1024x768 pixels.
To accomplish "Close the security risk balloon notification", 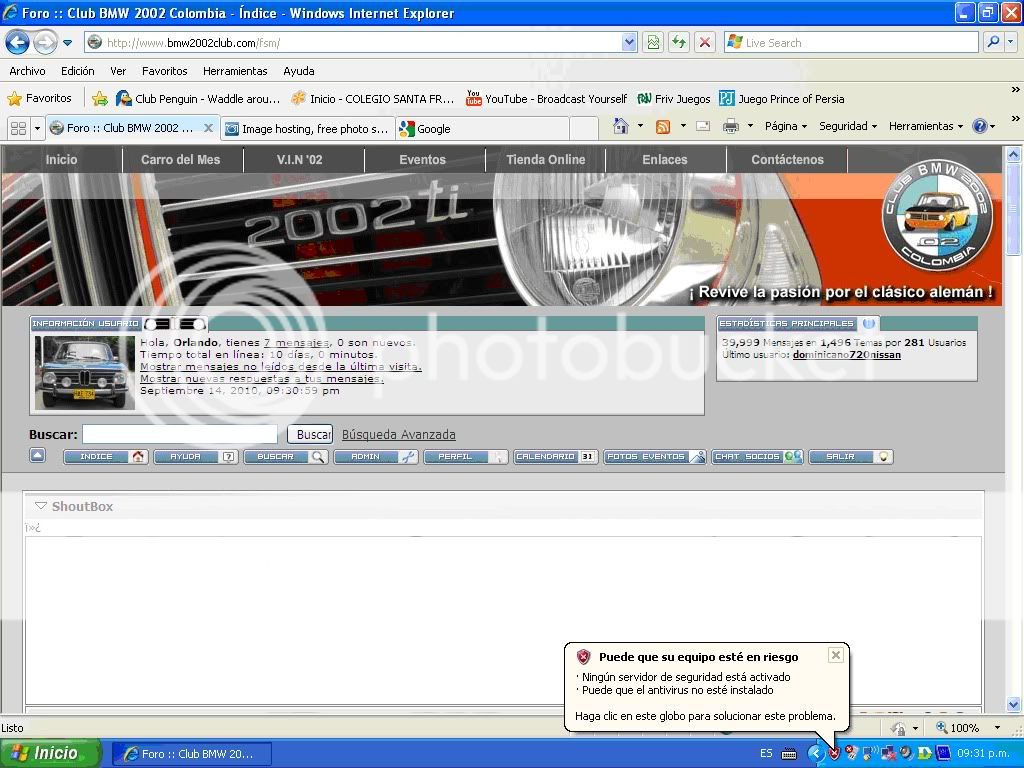I will pyautogui.click(x=835, y=655).
